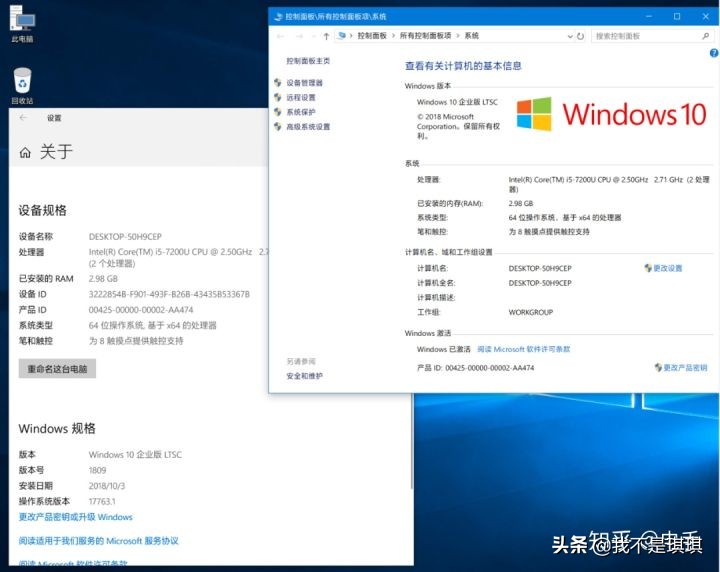Screen dimensions: 720x572
Task: Select 设备 ID value in Settings
Action: click(x=169, y=294)
